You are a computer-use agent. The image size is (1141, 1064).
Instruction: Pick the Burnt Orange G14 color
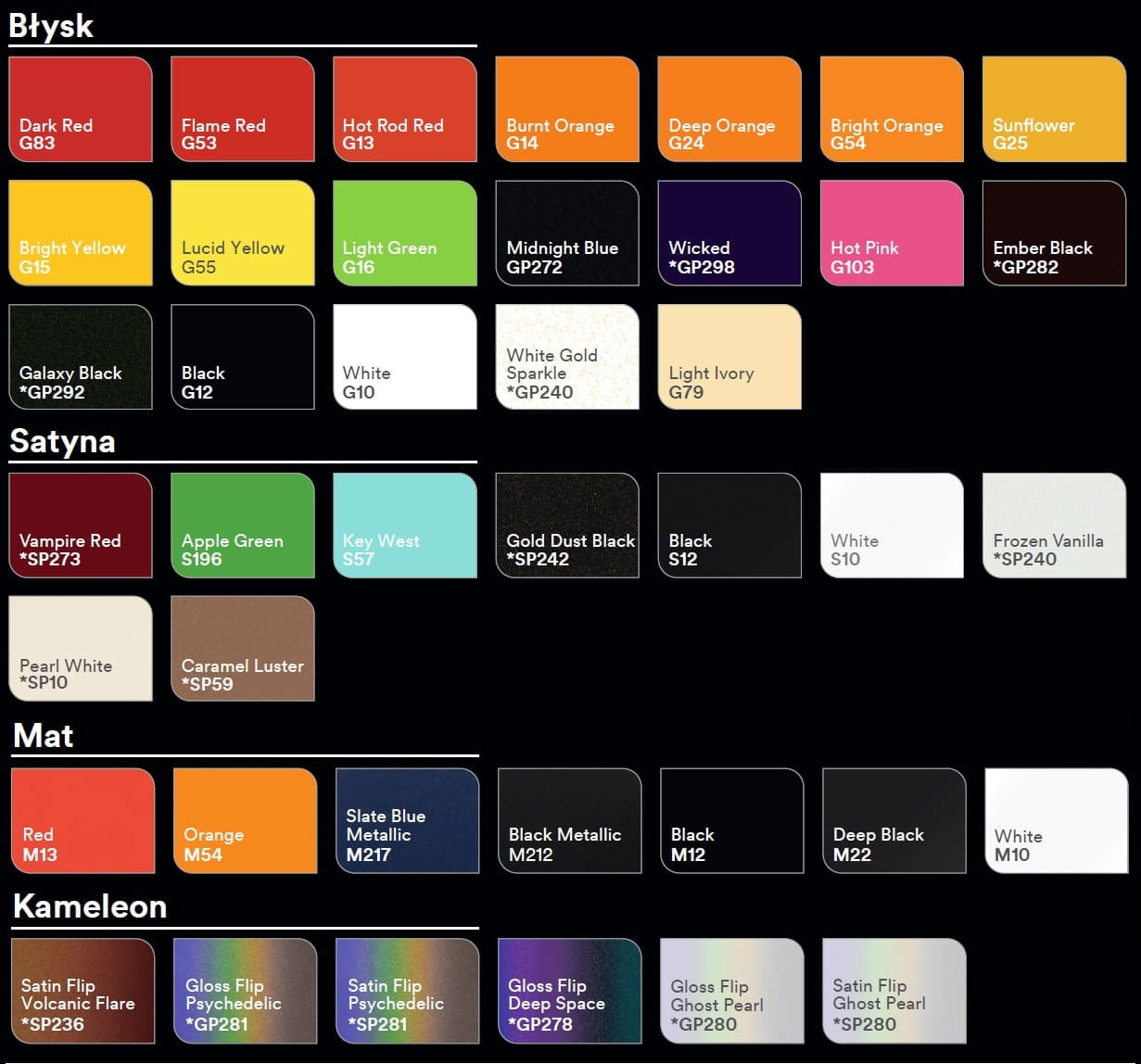click(x=567, y=109)
